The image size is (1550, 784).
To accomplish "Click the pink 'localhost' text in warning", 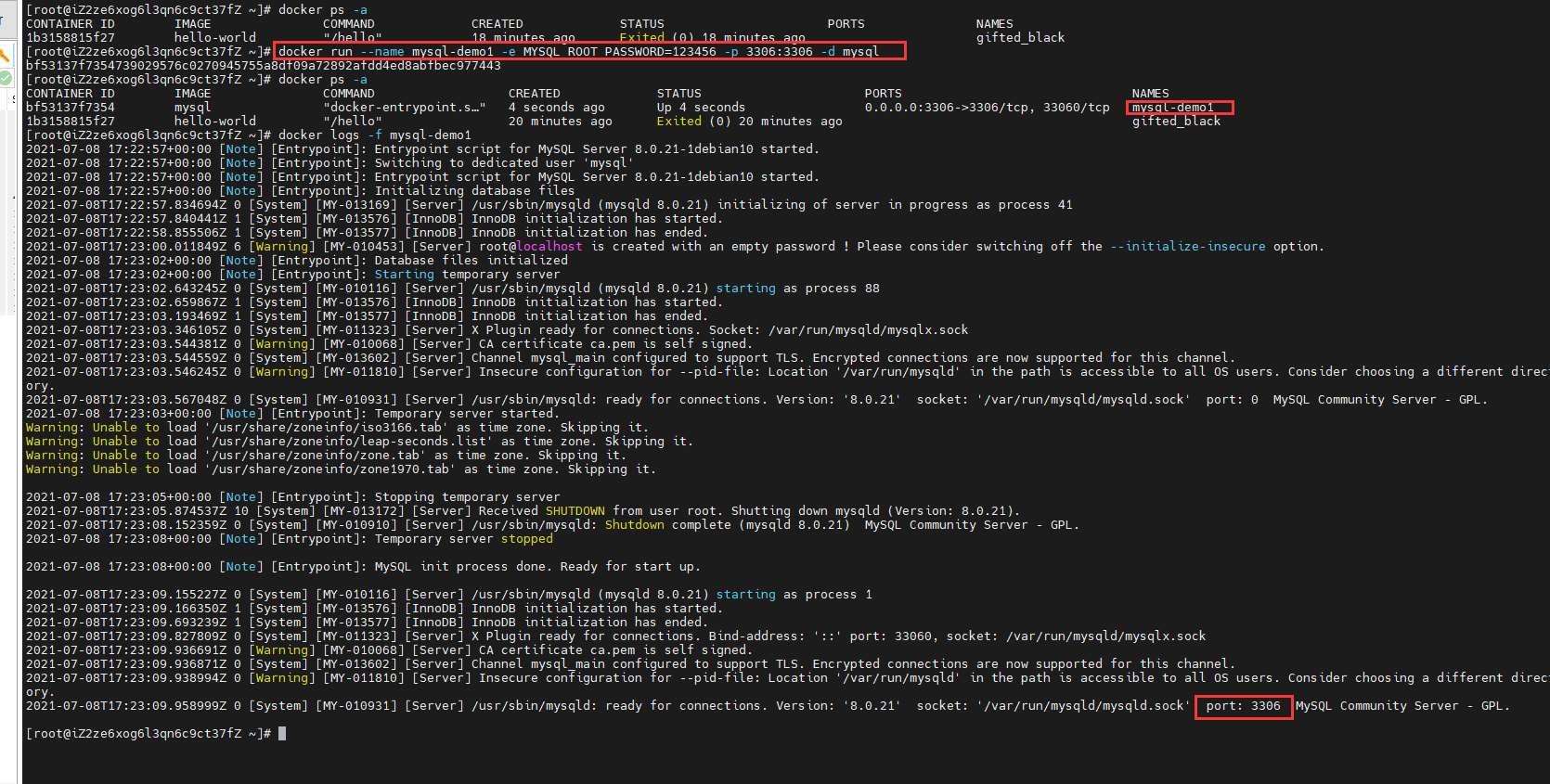I will click(549, 247).
